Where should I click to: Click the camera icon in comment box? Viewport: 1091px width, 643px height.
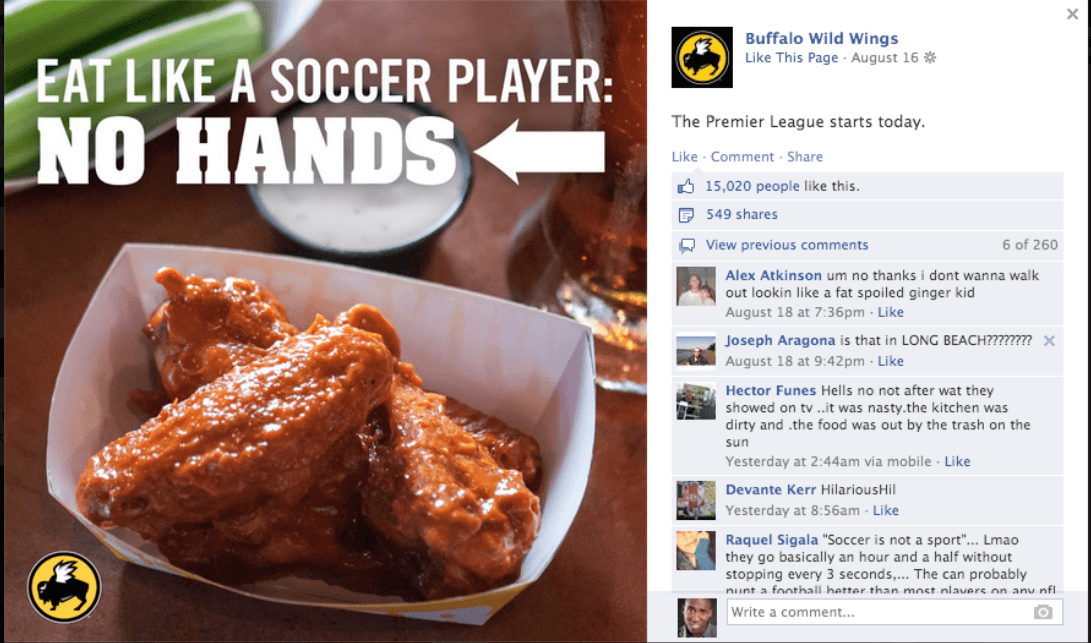[1042, 612]
